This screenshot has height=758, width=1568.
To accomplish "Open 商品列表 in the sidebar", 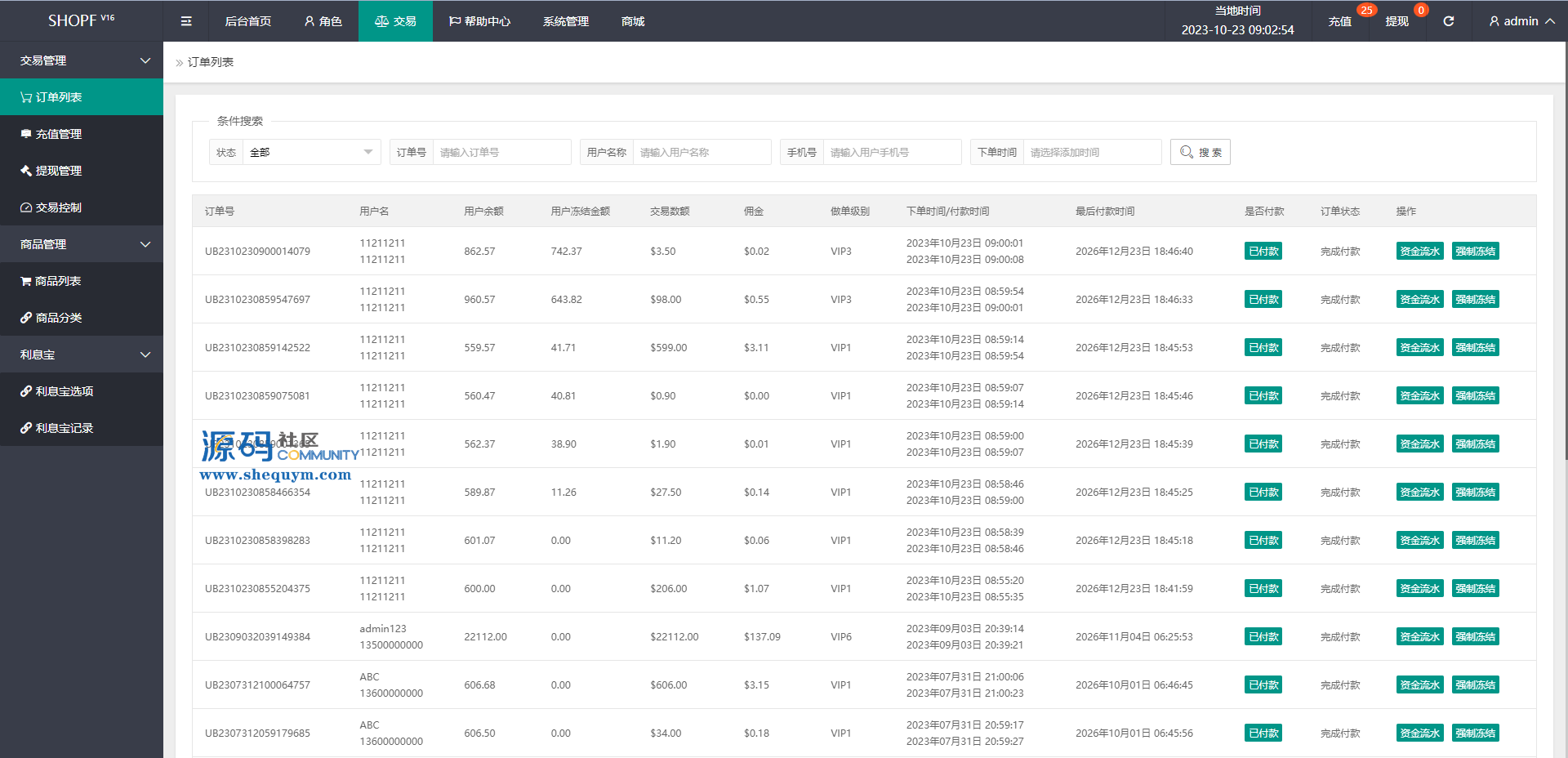I will pyautogui.click(x=82, y=281).
